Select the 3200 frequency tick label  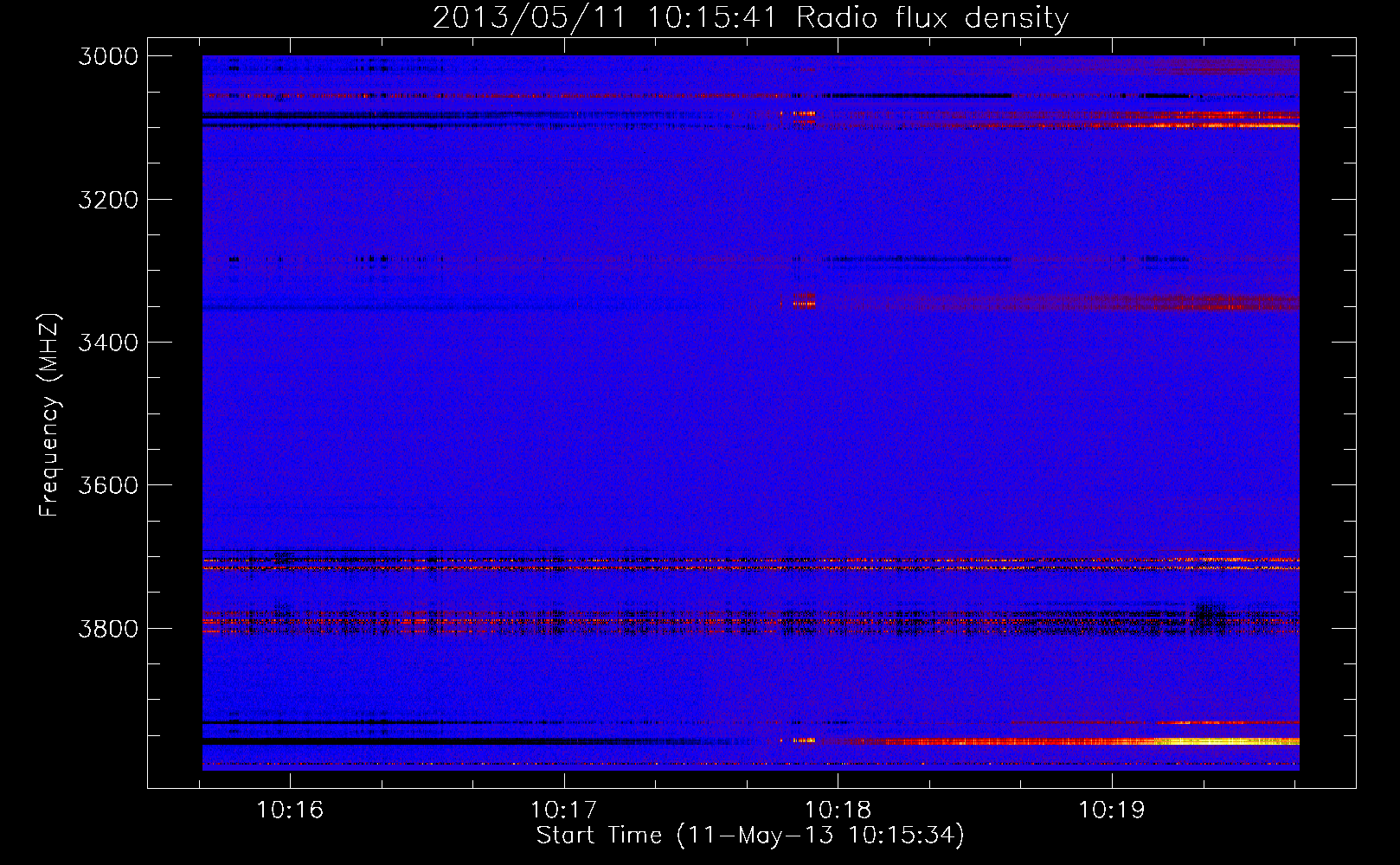pos(108,200)
